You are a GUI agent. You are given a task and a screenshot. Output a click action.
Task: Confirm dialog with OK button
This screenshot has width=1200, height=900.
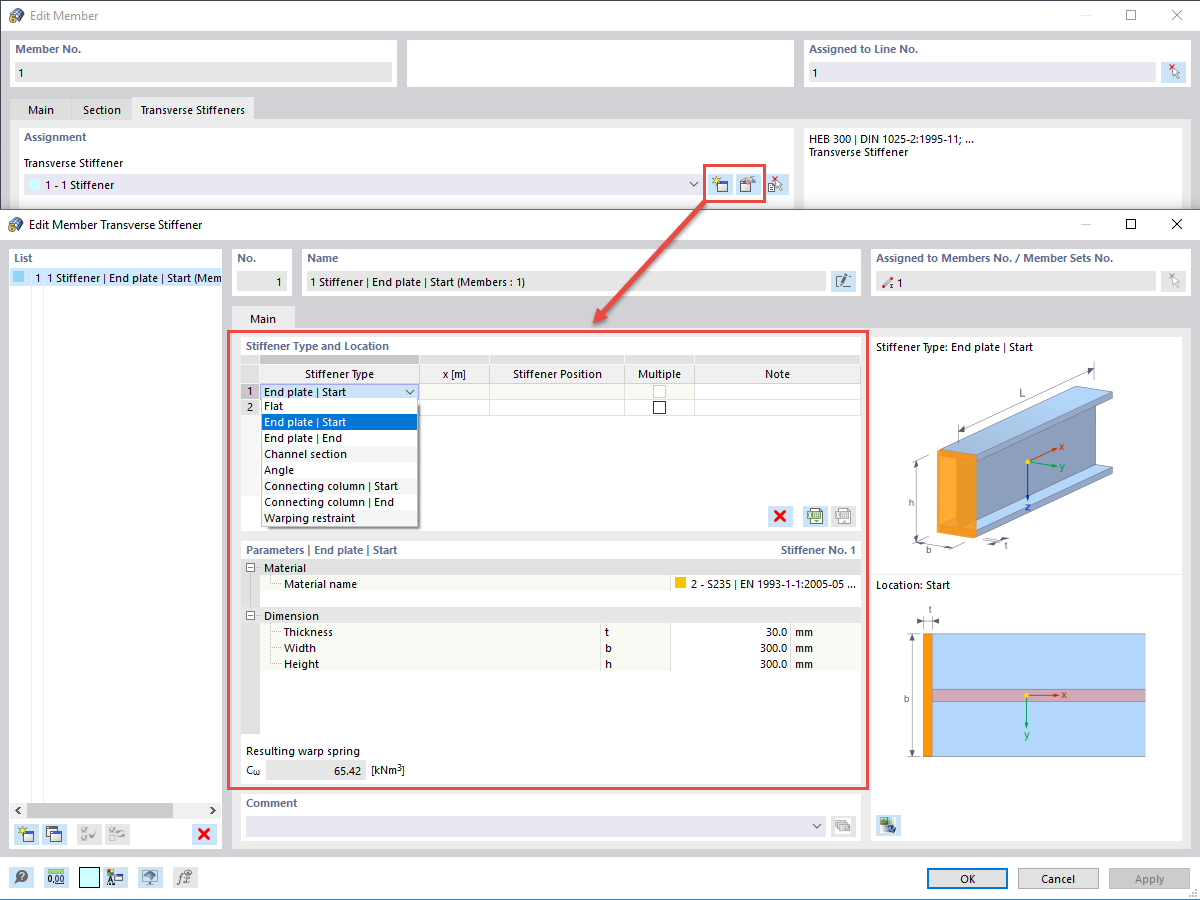click(x=967, y=878)
